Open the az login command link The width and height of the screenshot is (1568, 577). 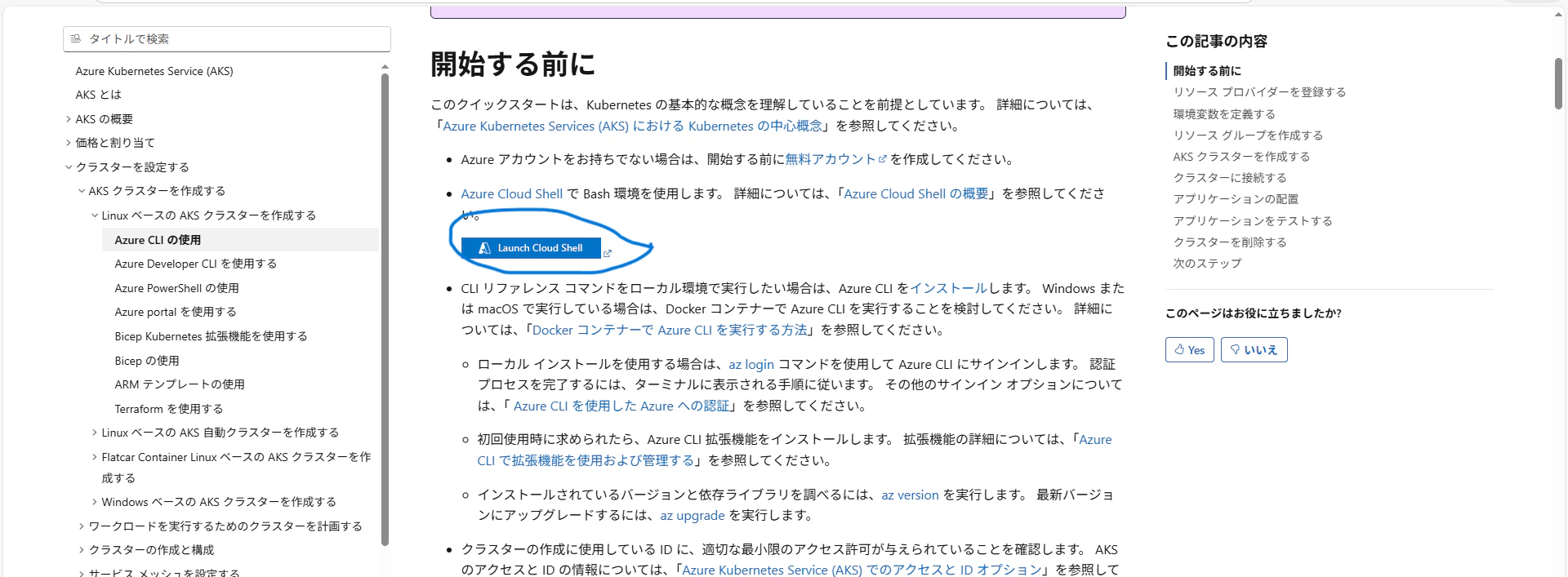pos(751,364)
